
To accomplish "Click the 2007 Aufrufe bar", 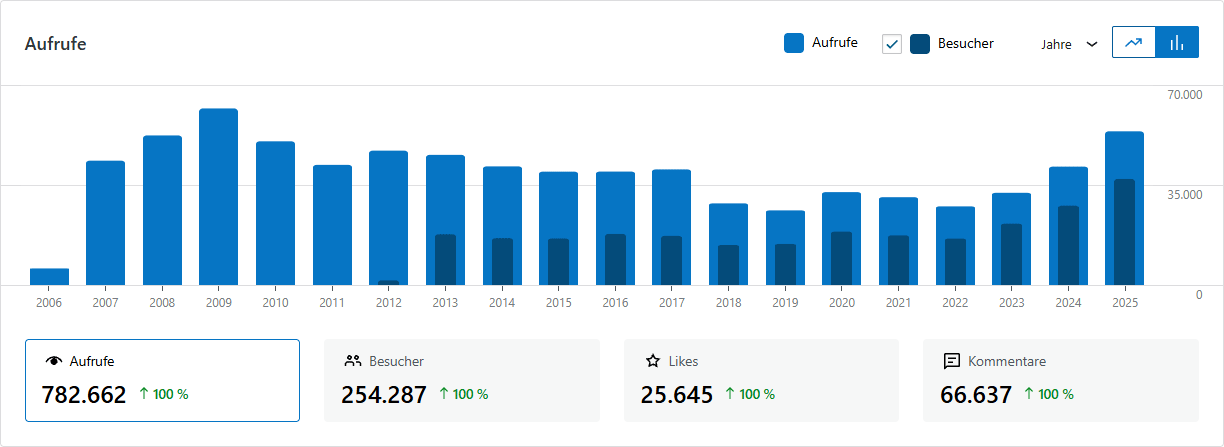I will [x=105, y=223].
